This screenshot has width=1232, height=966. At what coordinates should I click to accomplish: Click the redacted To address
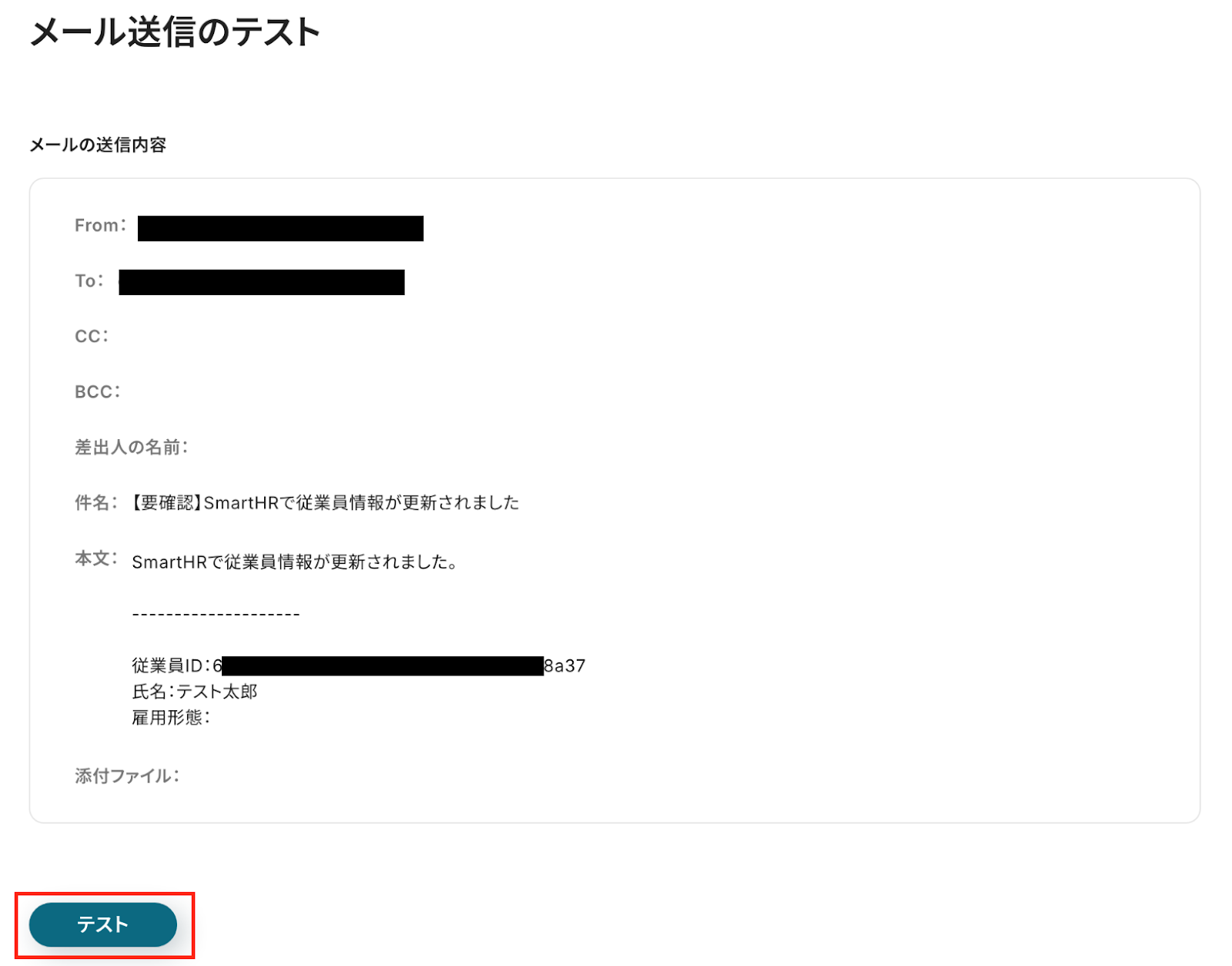pos(262,282)
